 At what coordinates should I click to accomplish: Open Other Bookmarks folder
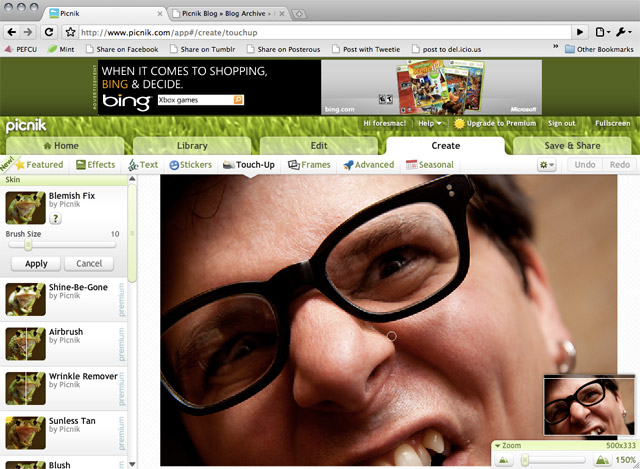point(599,49)
